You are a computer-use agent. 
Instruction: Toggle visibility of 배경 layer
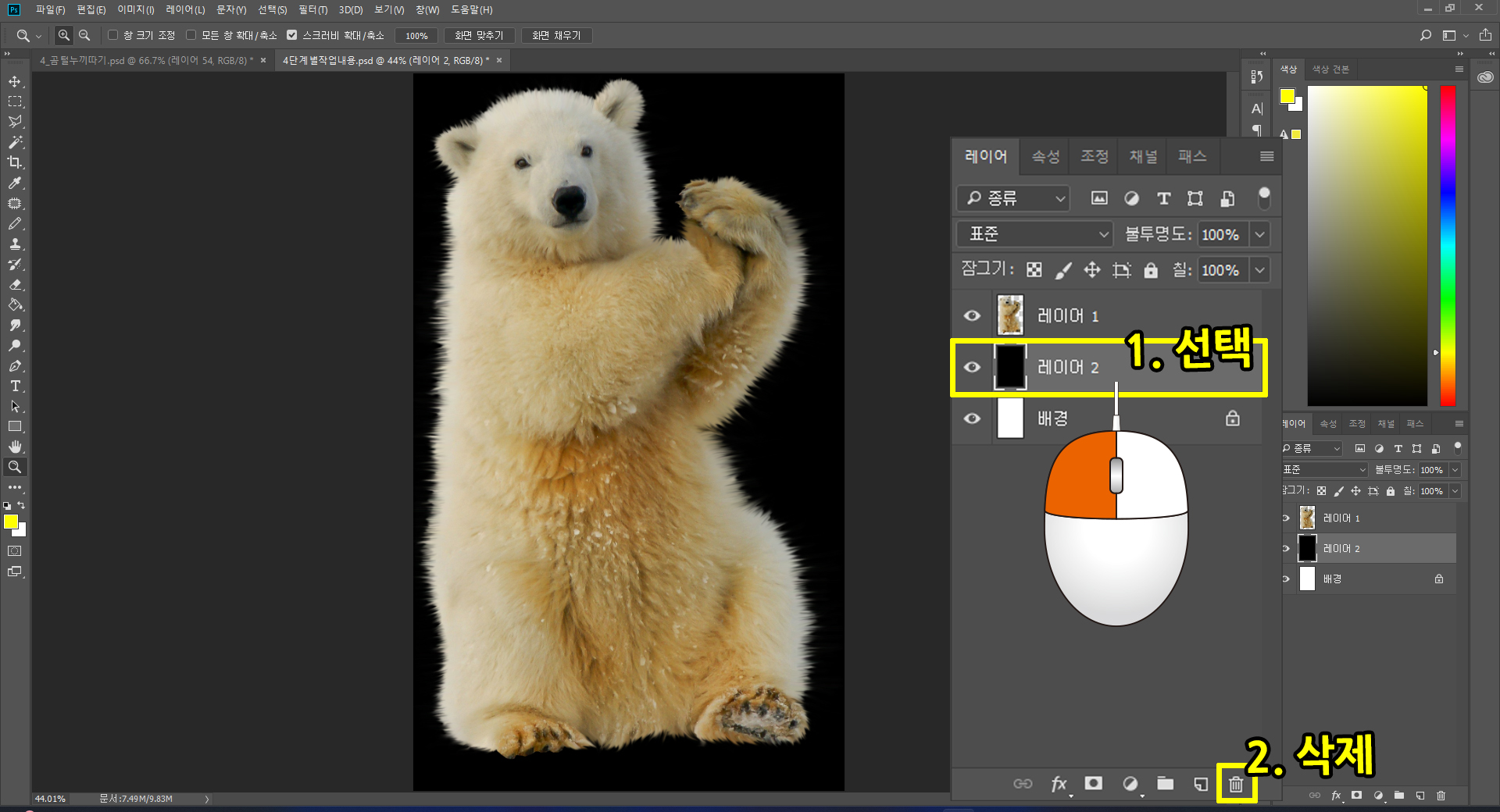(972, 418)
